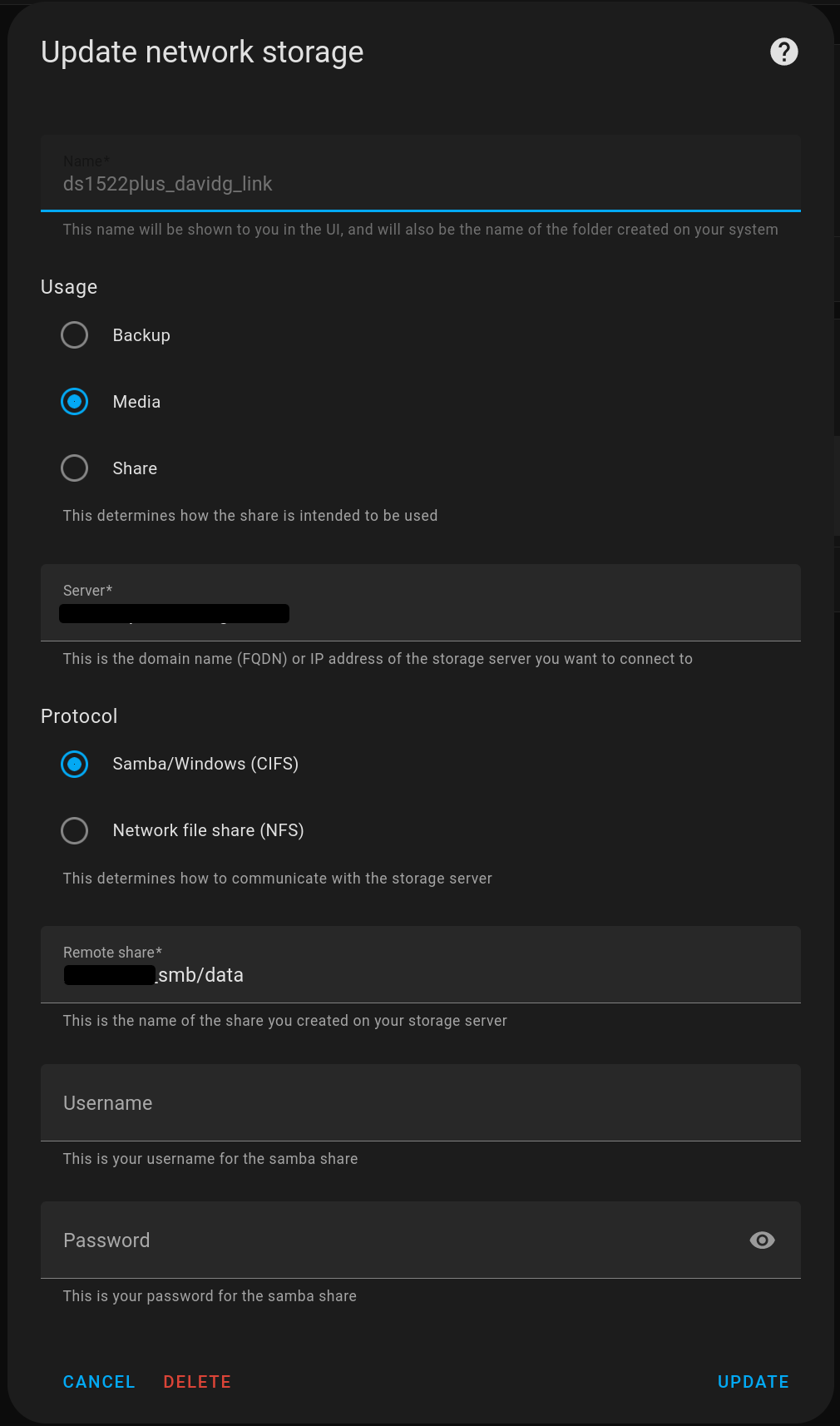Viewport: 840px width, 1426px height.
Task: Focus the Server address input field
Action: tap(421, 602)
